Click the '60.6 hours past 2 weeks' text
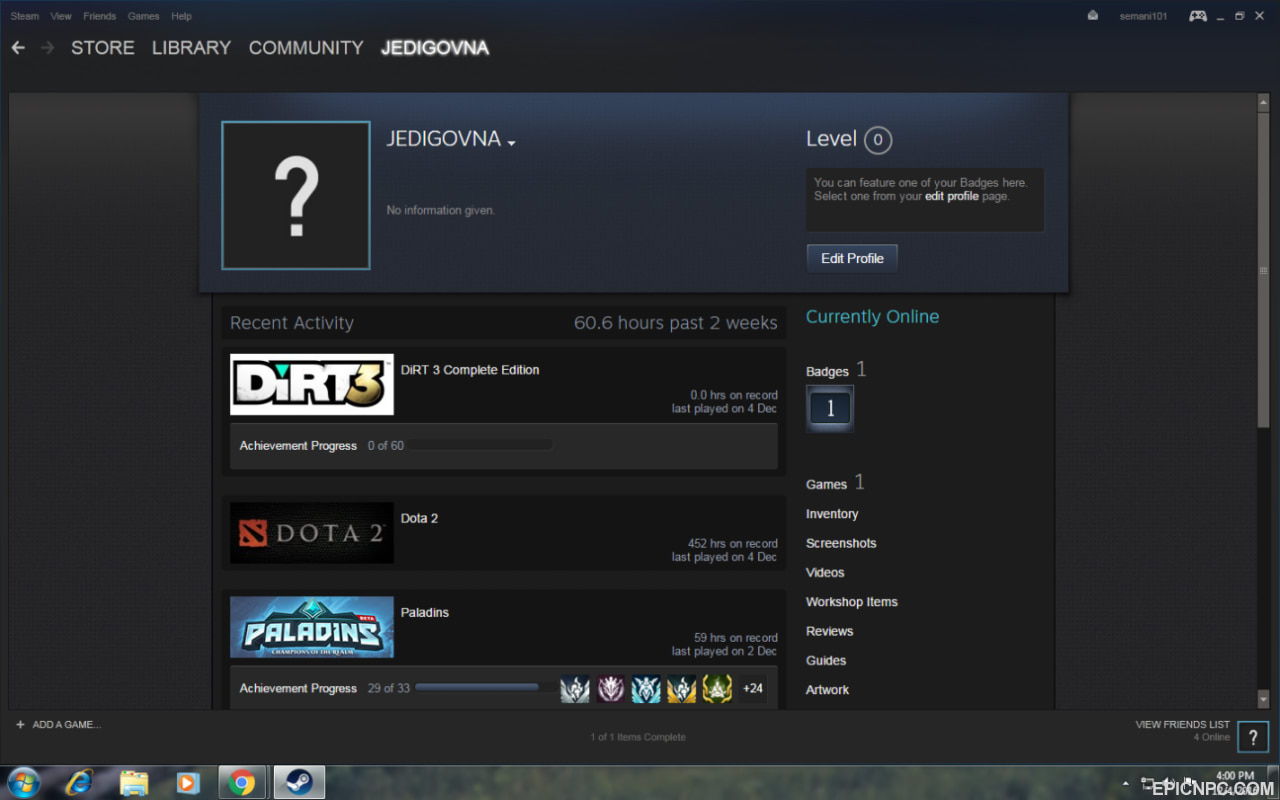This screenshot has height=800, width=1280. pos(675,323)
